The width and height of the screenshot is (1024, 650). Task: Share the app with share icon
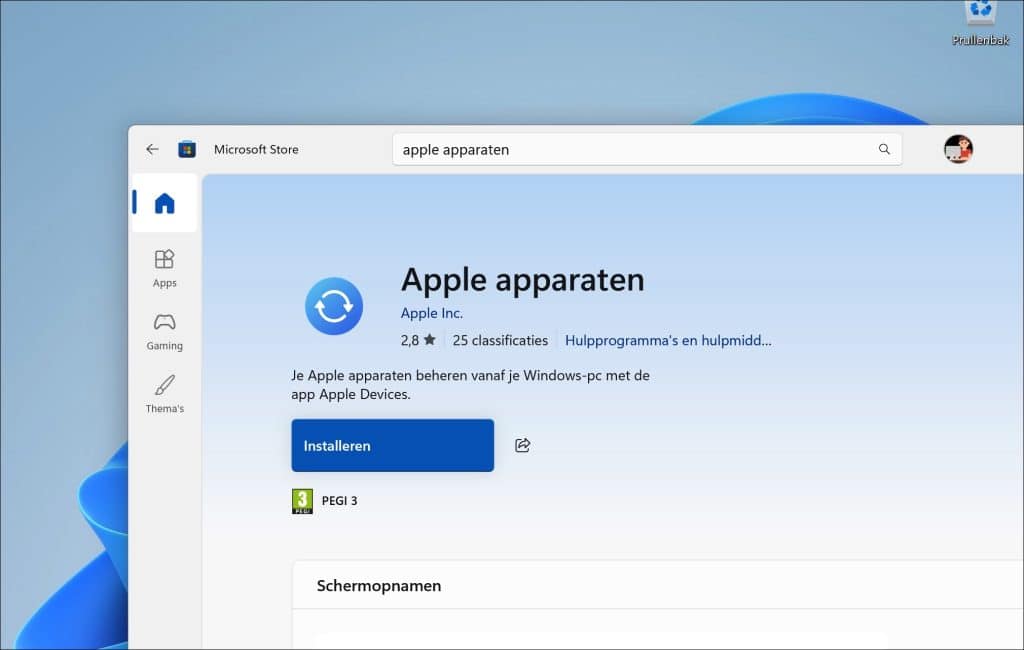(x=522, y=446)
